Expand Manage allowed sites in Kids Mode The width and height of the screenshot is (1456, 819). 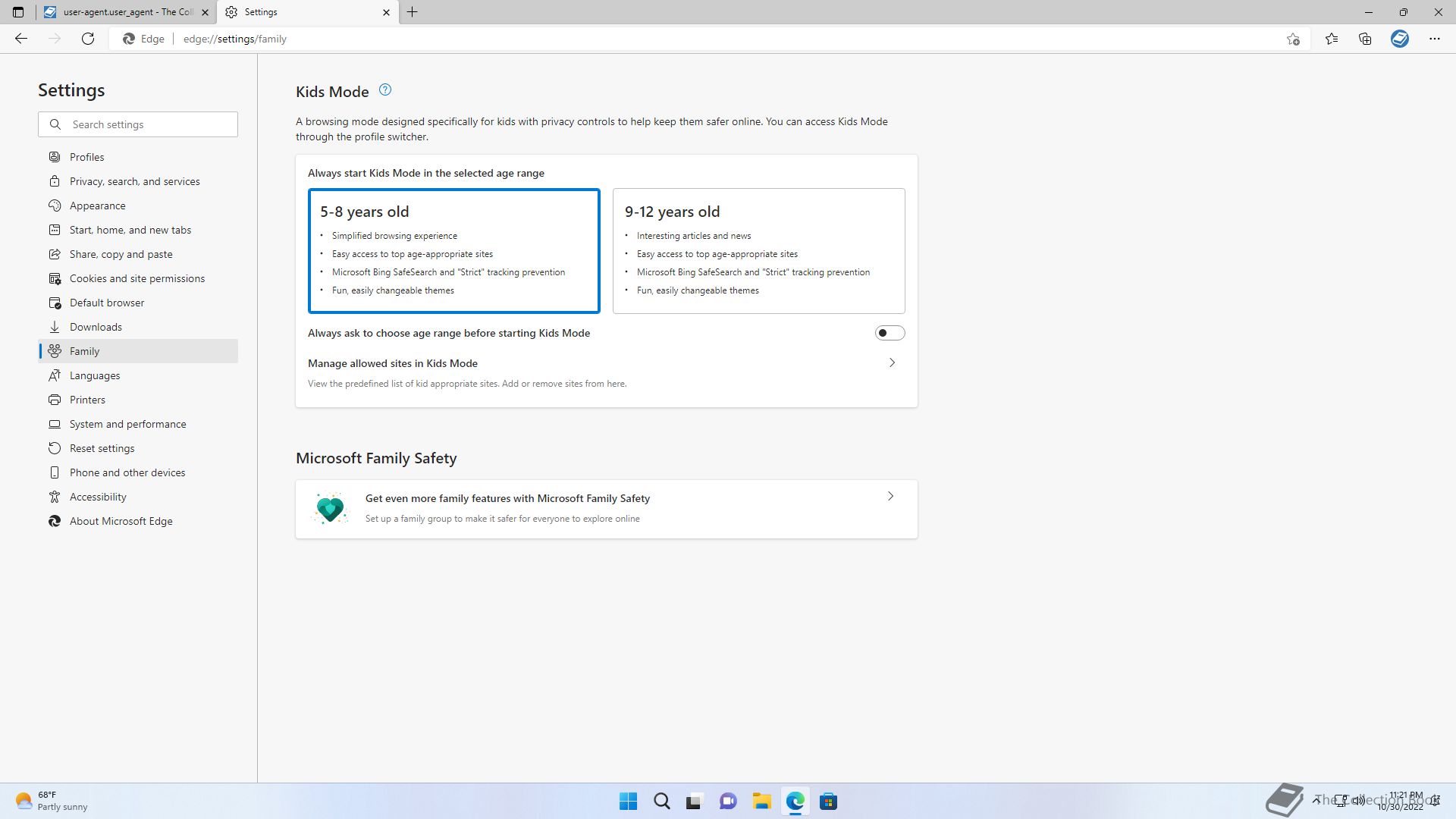(x=892, y=363)
